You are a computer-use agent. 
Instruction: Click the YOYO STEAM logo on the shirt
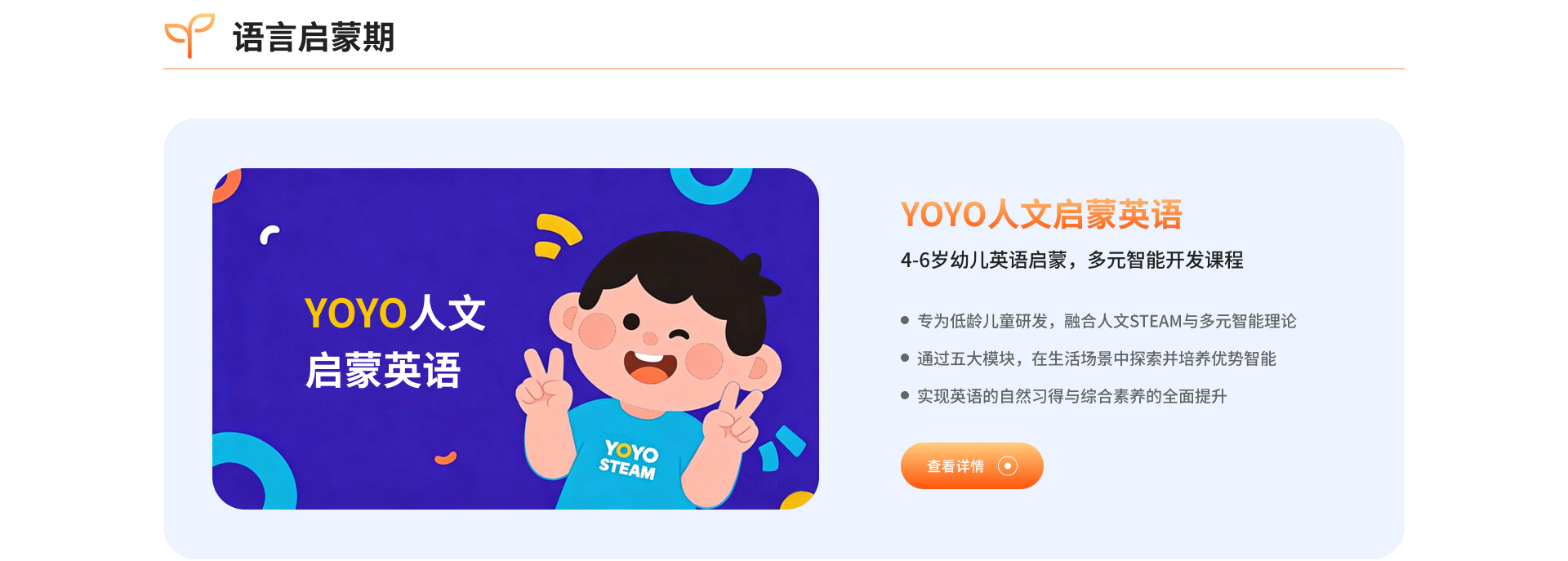[x=629, y=460]
